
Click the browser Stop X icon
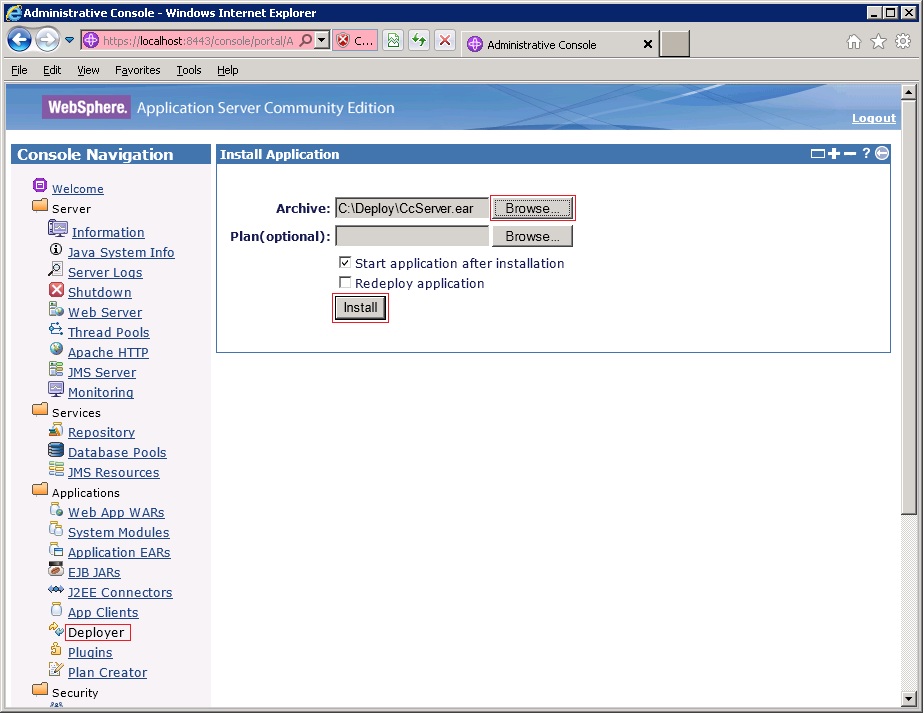tap(445, 41)
